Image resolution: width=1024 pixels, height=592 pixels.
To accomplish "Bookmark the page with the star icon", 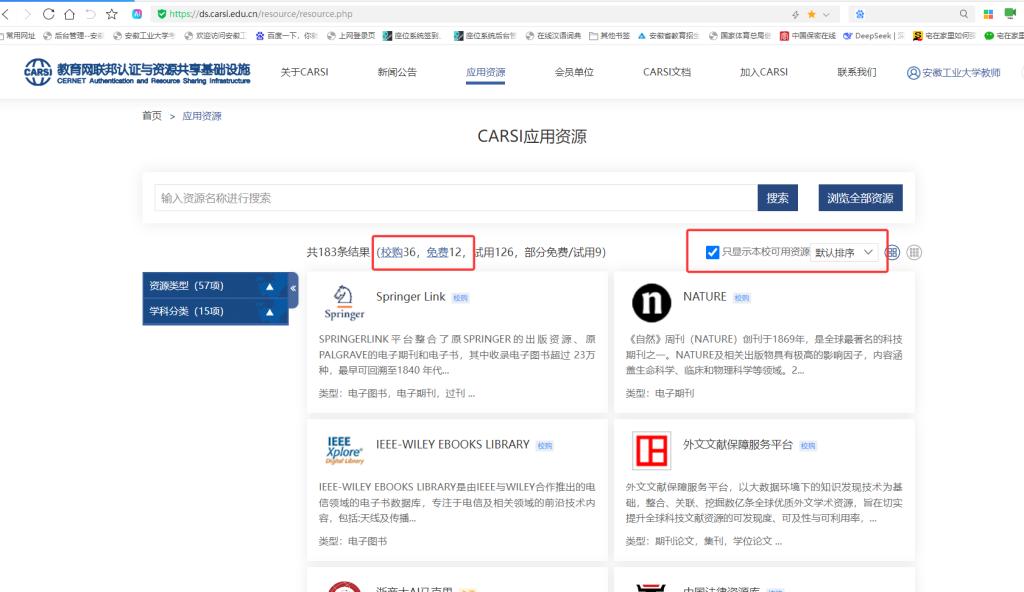I will (111, 14).
